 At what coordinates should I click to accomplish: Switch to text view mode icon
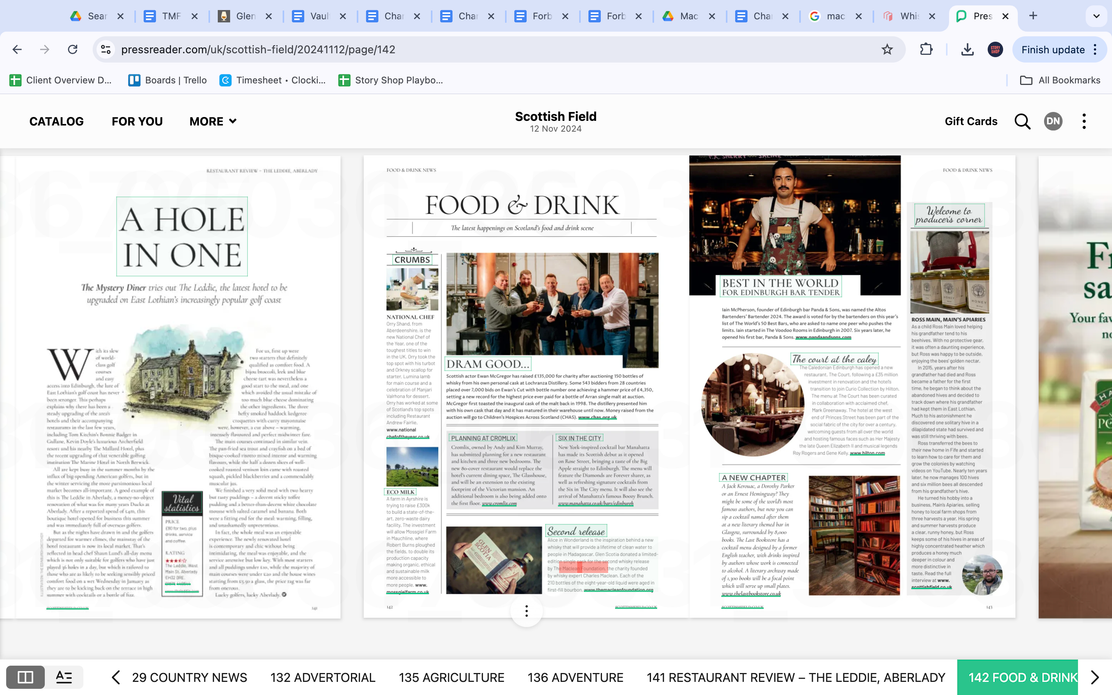(x=64, y=677)
